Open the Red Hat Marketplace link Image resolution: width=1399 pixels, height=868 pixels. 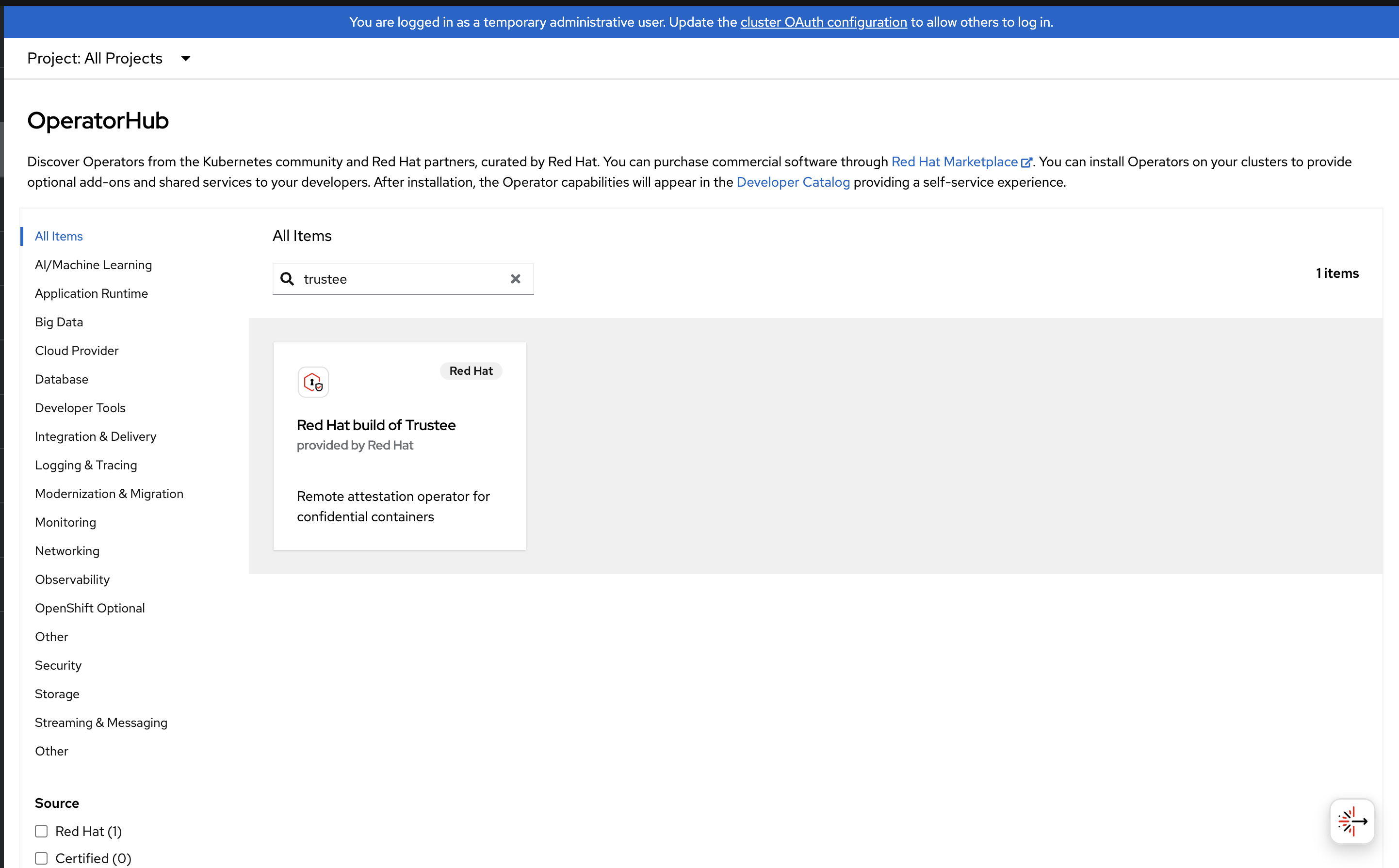(954, 162)
